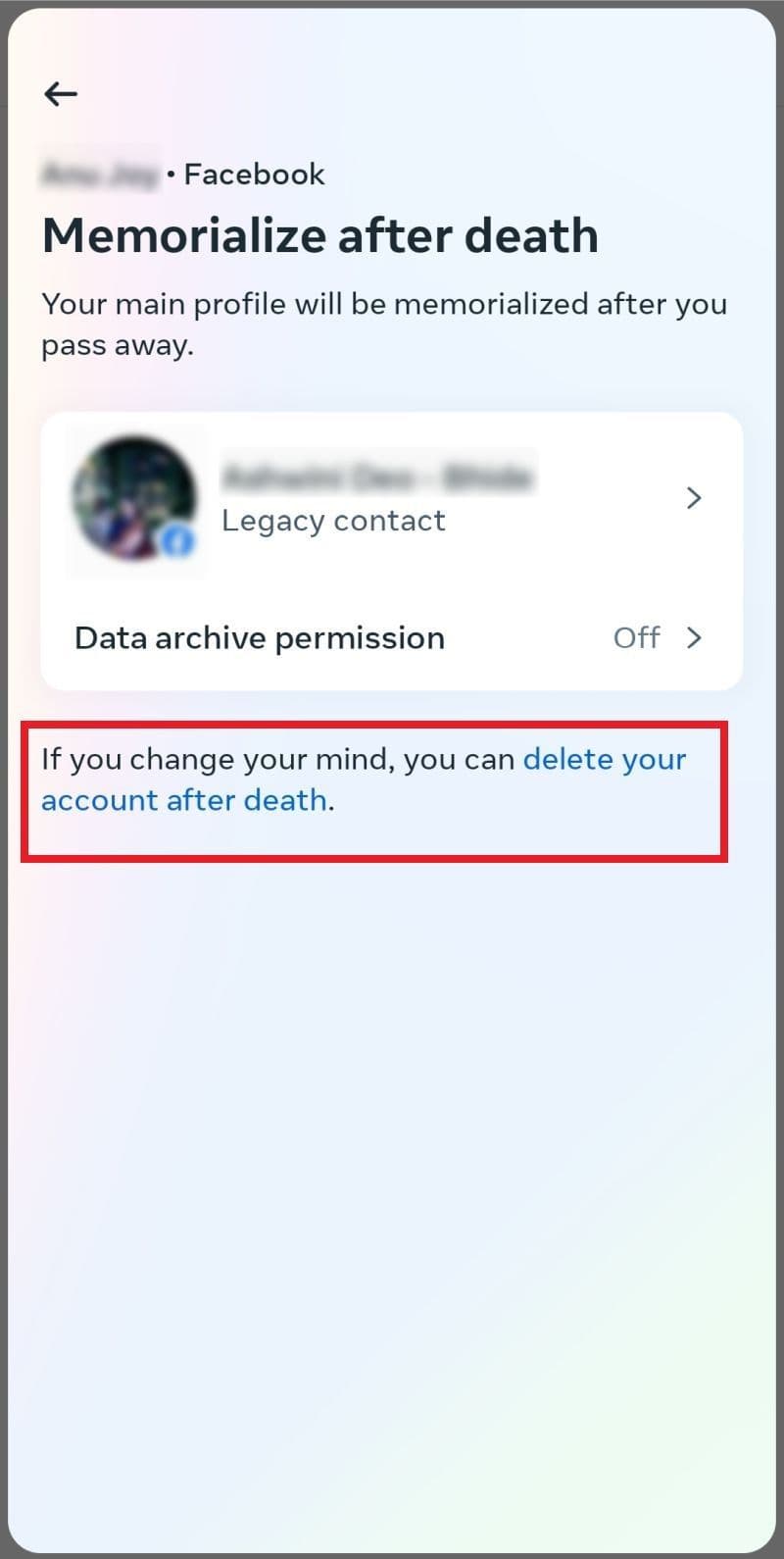Click the word 'Off' next to Data archive
This screenshot has width=784, height=1559.
coord(637,637)
